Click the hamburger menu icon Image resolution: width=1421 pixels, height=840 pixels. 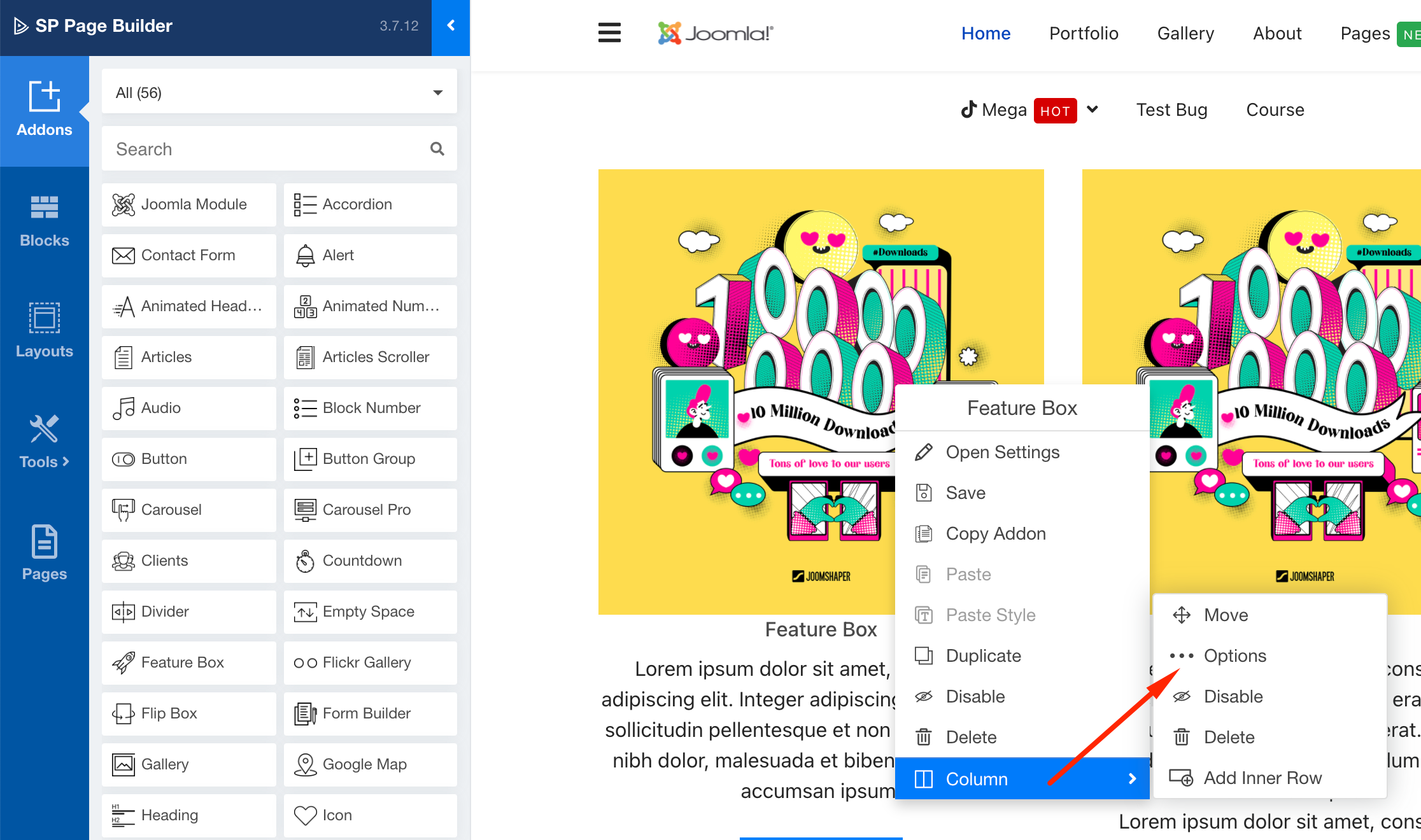click(x=609, y=33)
